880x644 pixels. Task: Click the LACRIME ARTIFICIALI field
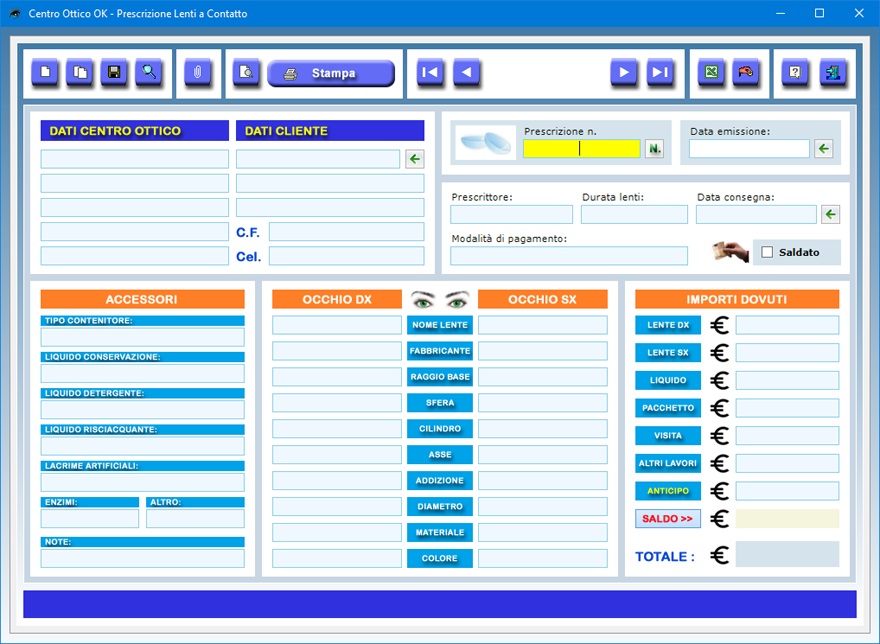pyautogui.click(x=143, y=482)
